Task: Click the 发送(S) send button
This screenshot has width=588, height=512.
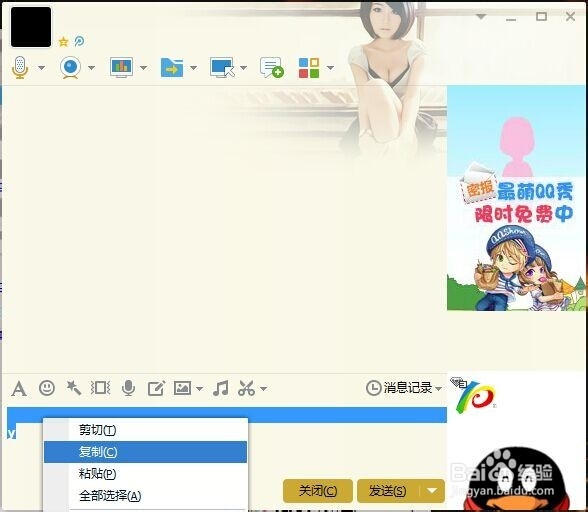Action: coord(388,491)
